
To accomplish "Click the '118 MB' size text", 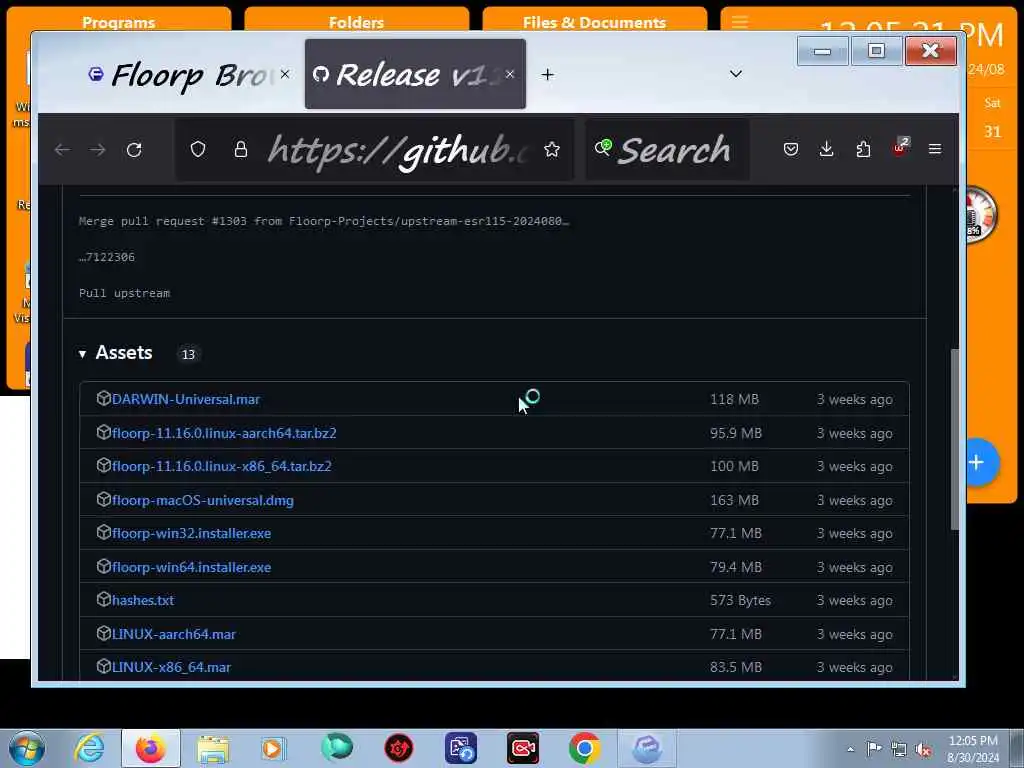I will click(734, 399).
